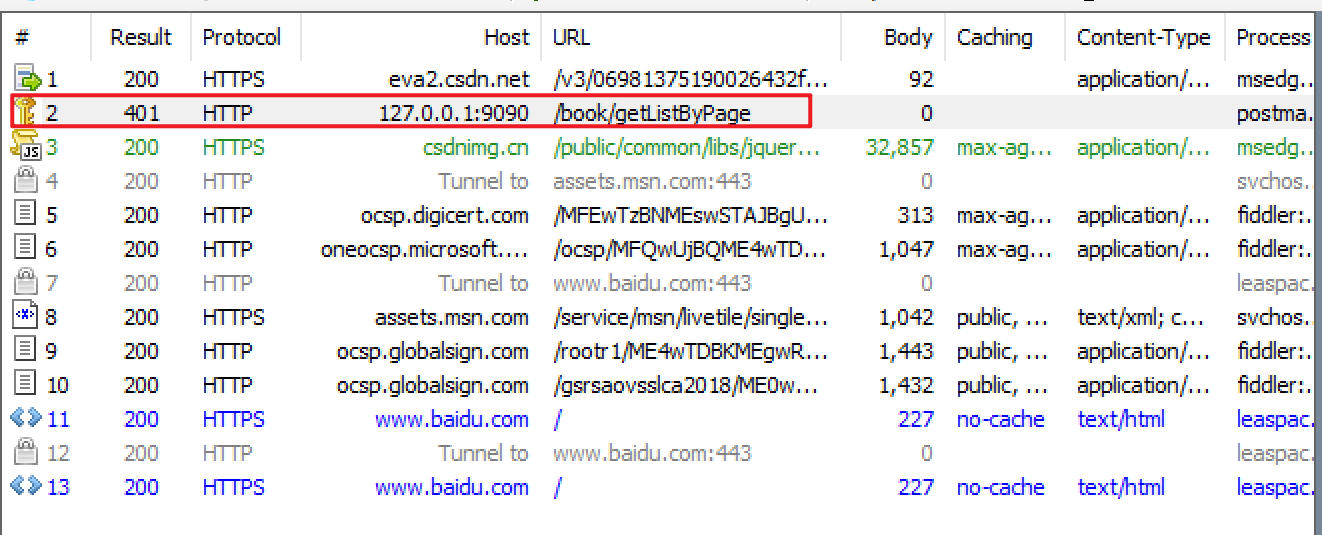Click Tunnel to text in row 12
The image size is (1322, 535).
pyautogui.click(x=483, y=453)
